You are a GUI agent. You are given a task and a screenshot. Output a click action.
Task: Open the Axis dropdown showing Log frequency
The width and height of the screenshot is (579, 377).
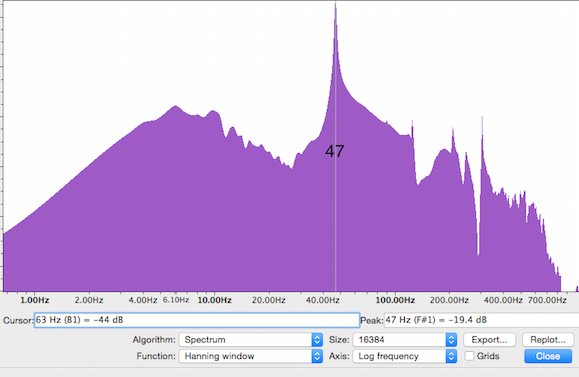[405, 356]
